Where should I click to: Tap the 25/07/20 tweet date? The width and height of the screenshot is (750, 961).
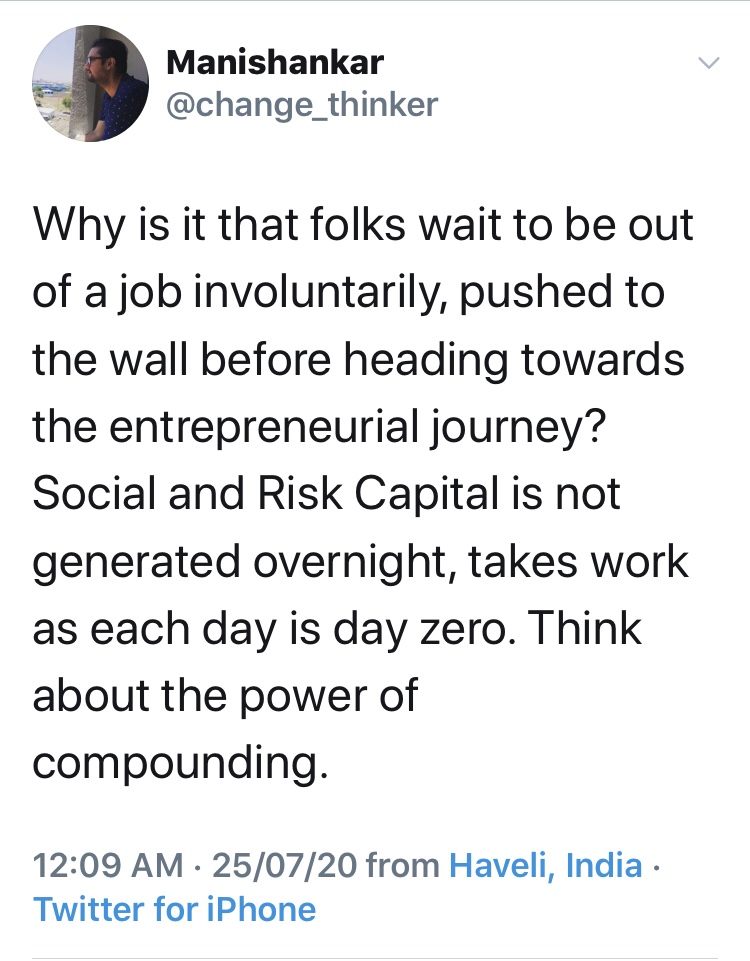pos(284,865)
